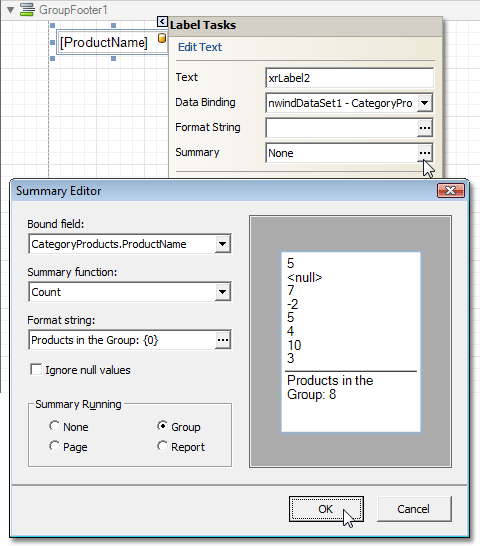480x546 pixels.
Task: Enable Ignore null values checkbox
Action: (36, 369)
